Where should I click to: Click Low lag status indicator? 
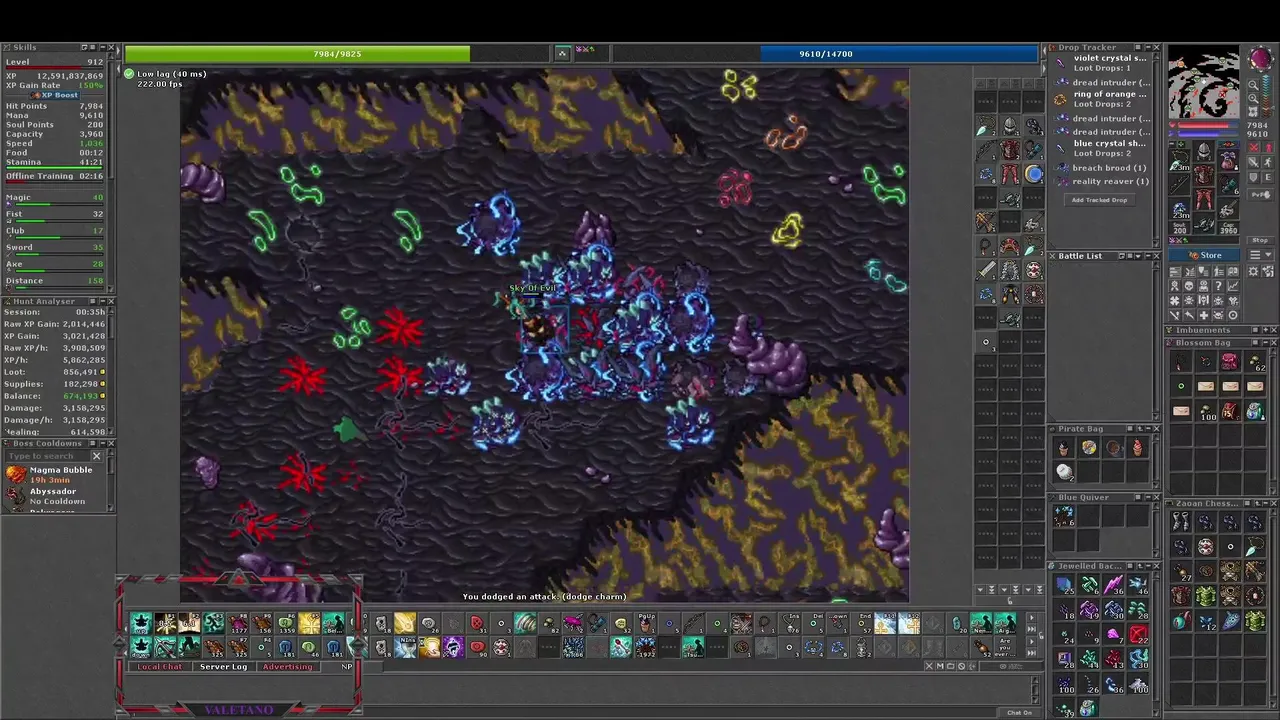pyautogui.click(x=166, y=74)
